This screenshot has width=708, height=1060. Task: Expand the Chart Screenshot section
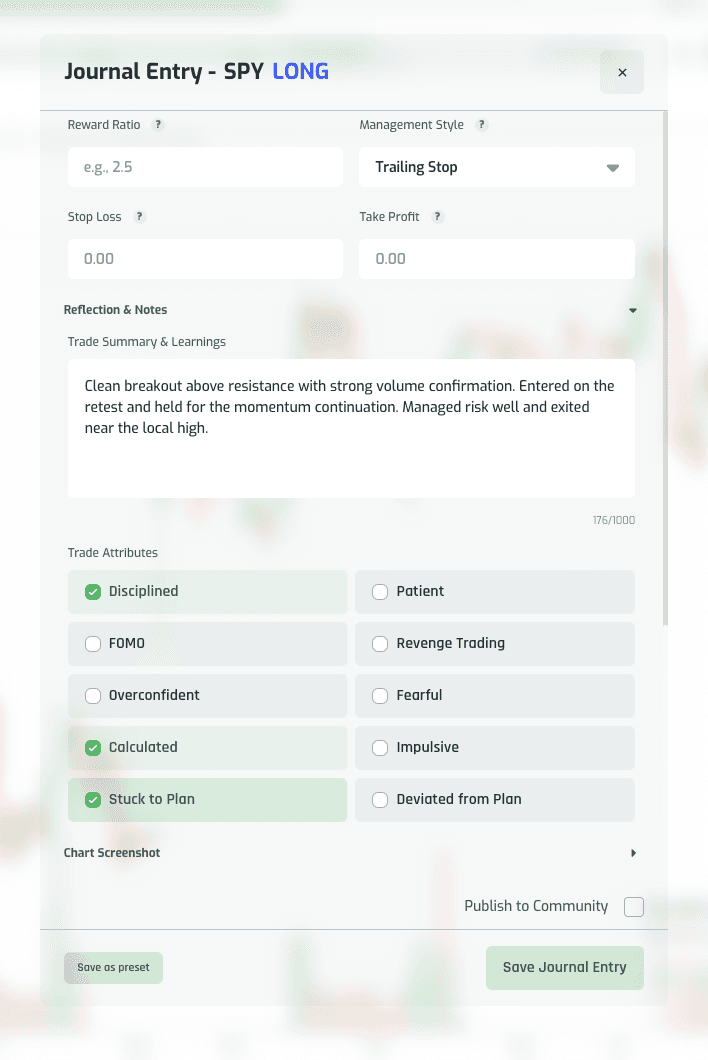[633, 853]
